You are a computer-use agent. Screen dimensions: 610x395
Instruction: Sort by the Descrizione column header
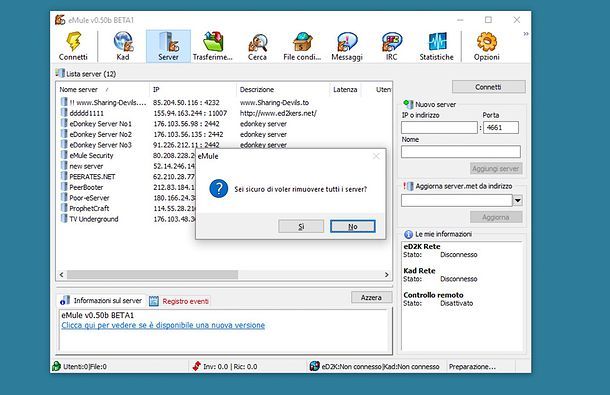click(x=283, y=90)
